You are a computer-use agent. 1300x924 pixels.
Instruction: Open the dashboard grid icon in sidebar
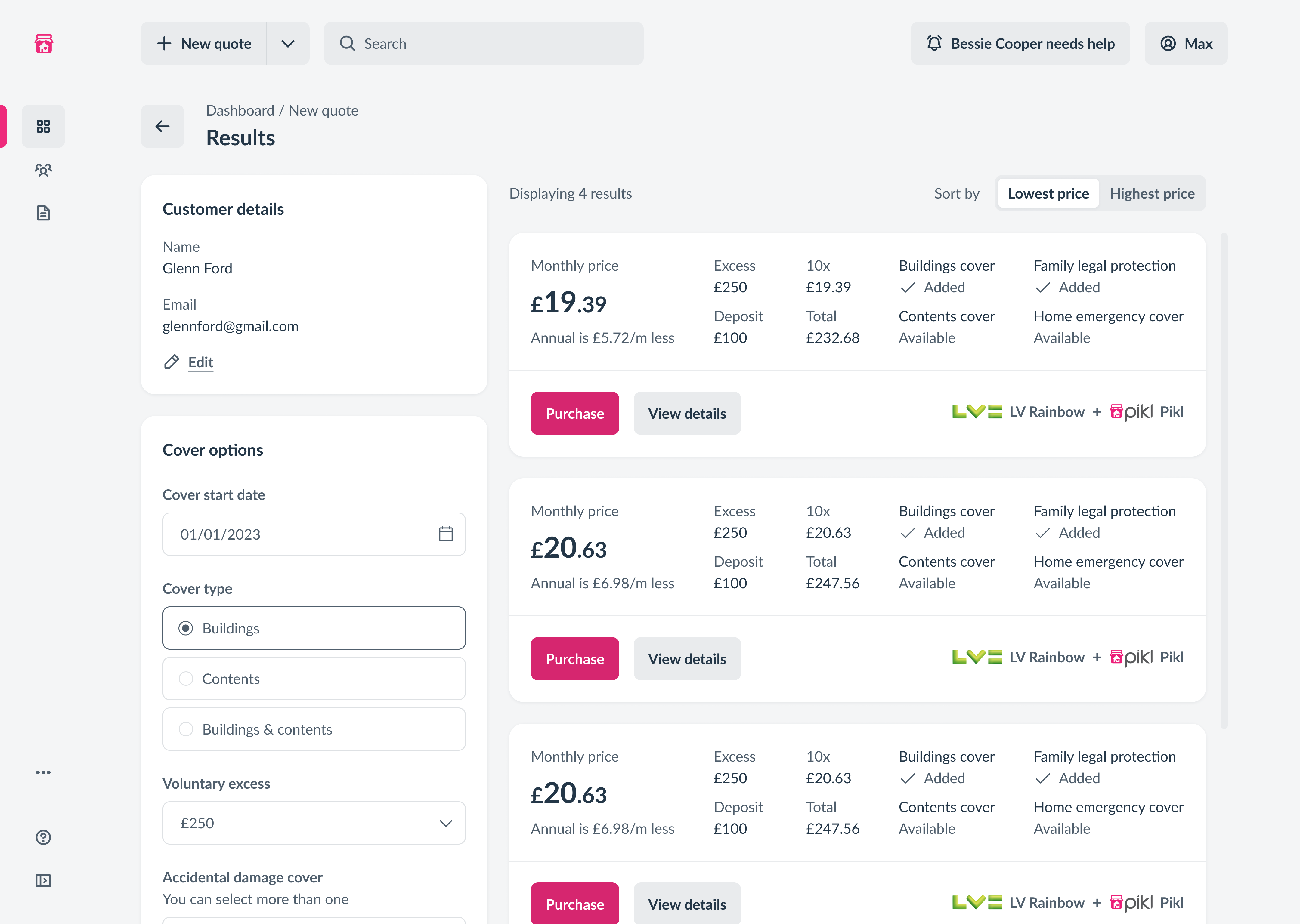click(43, 126)
